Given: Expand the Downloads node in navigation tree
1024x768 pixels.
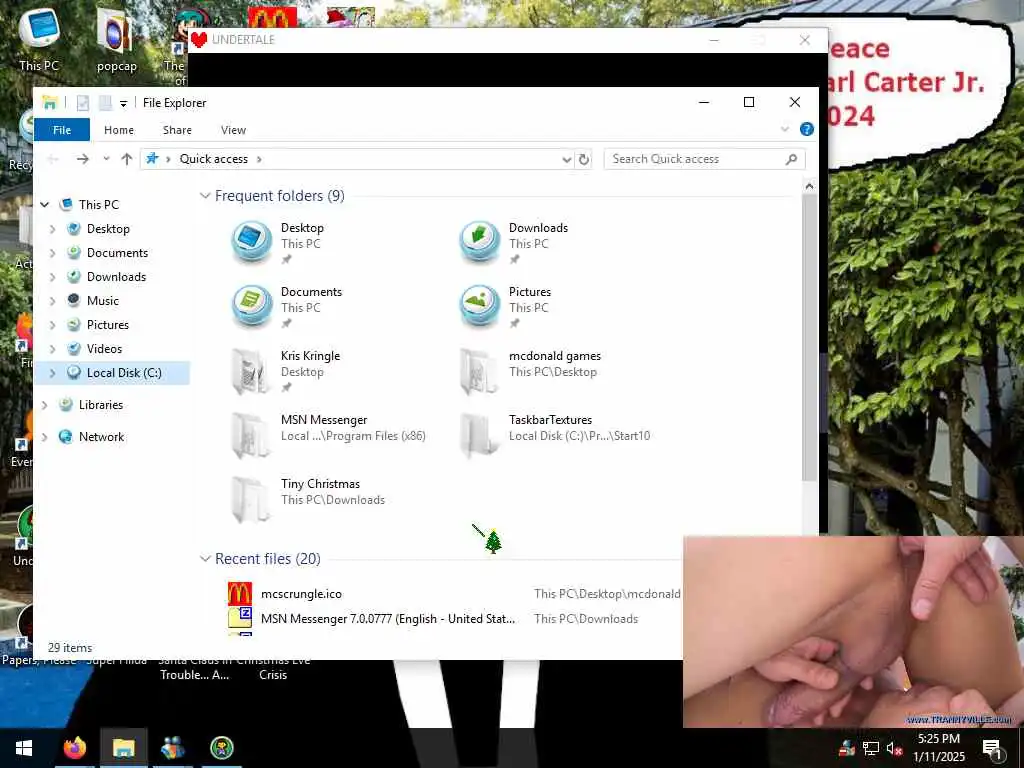Looking at the screenshot, I should coord(52,277).
